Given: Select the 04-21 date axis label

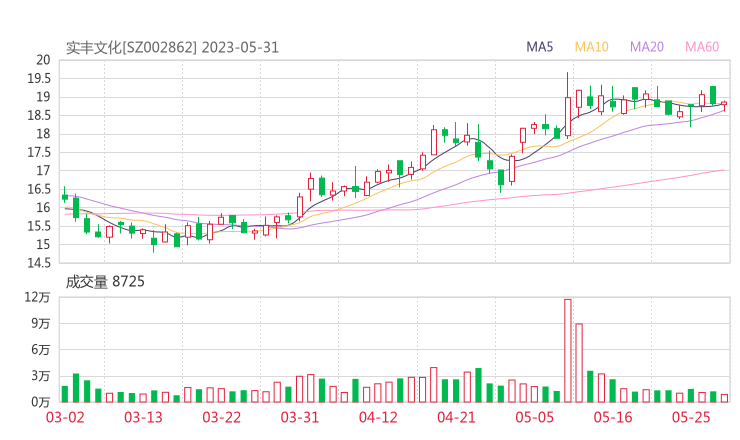Looking at the screenshot, I should point(455,417).
